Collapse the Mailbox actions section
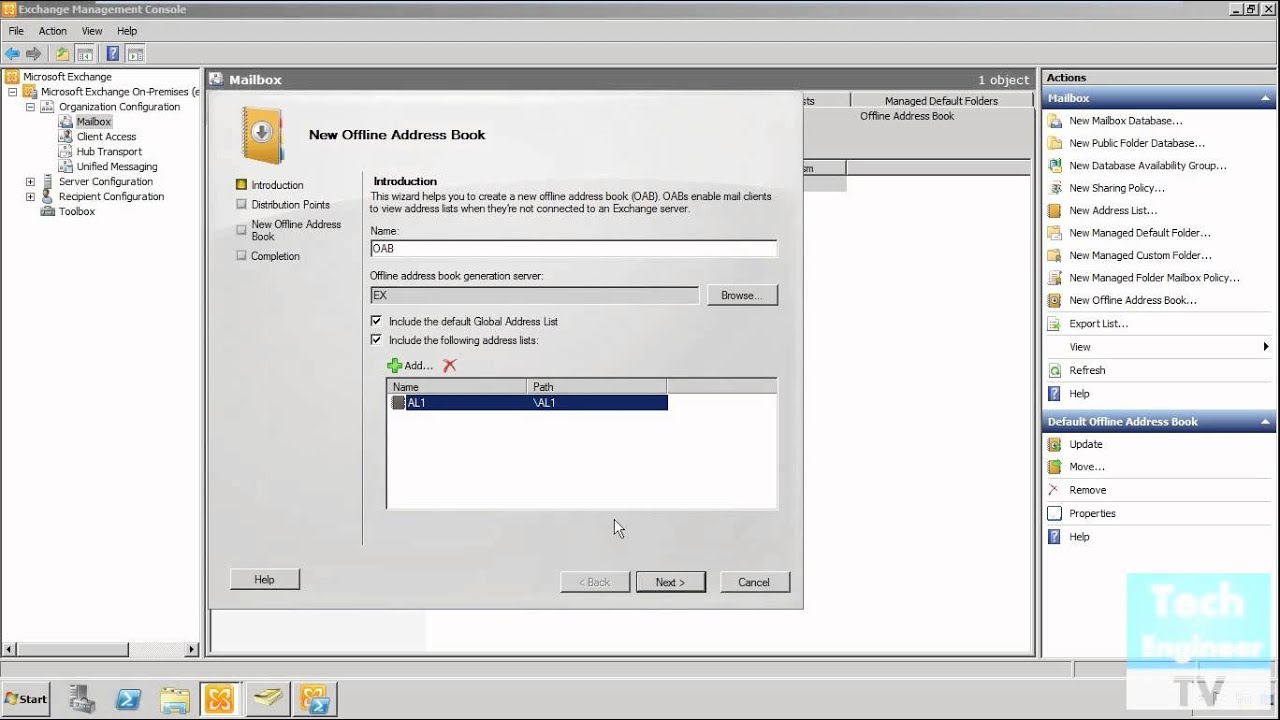The height and width of the screenshot is (720, 1280). coord(1266,98)
